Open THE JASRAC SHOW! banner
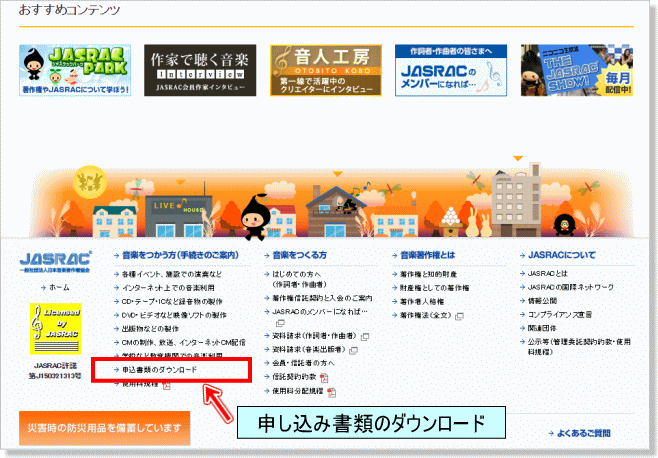This screenshot has width=658, height=458. pyautogui.click(x=577, y=70)
